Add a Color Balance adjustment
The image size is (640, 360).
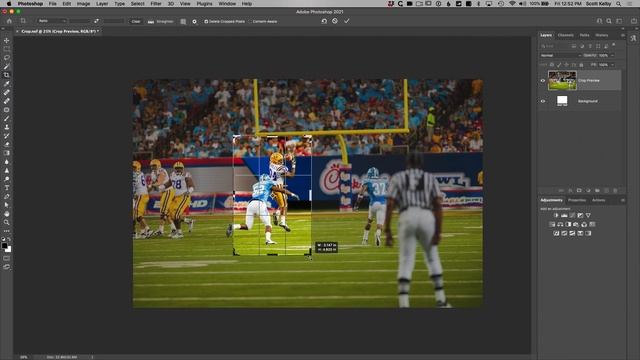point(560,224)
